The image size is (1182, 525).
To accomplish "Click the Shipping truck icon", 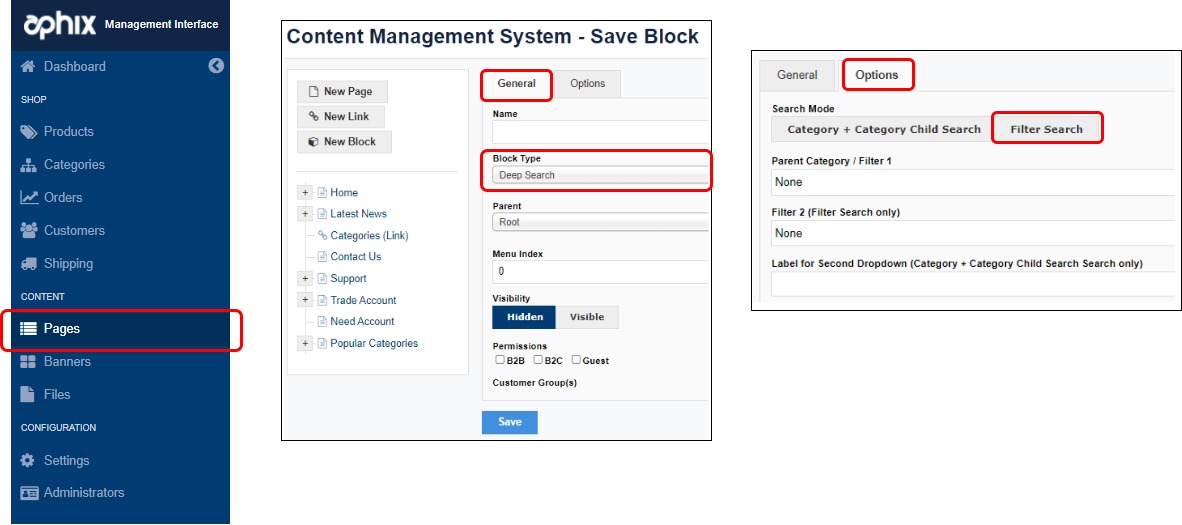I will pos(29,264).
